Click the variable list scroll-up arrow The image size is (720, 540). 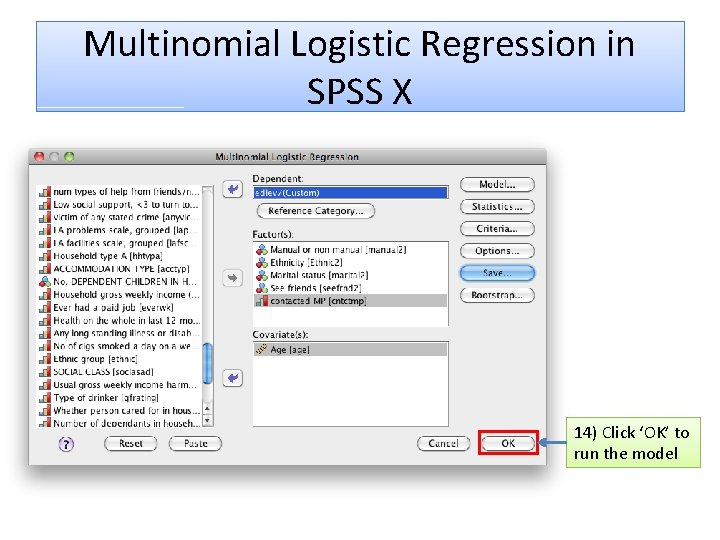208,409
